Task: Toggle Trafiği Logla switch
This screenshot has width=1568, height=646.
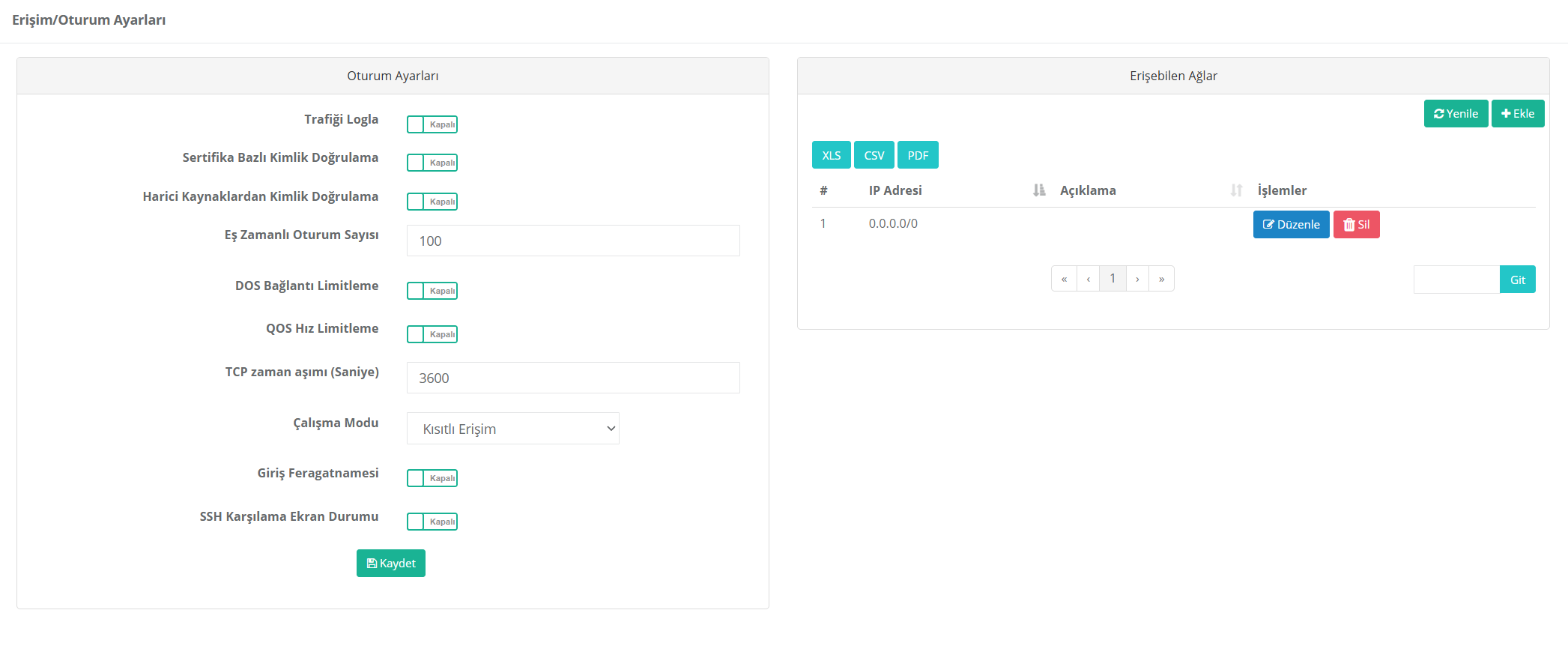Action: (x=432, y=124)
